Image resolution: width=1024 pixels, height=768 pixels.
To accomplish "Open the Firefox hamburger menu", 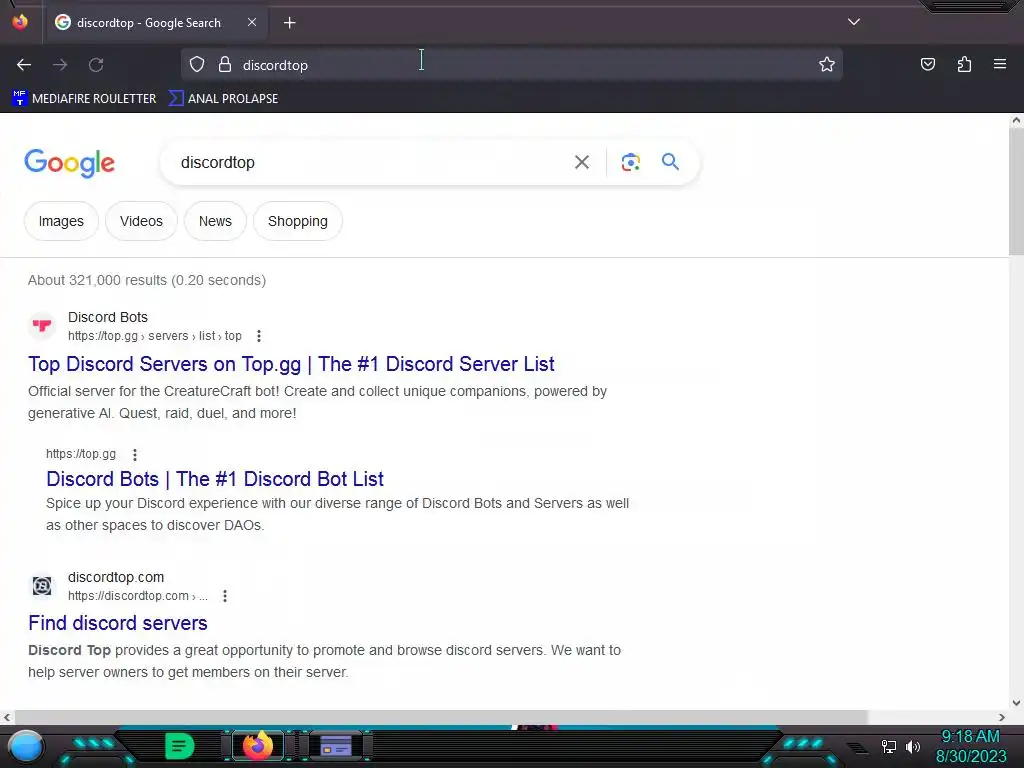I will [1000, 64].
